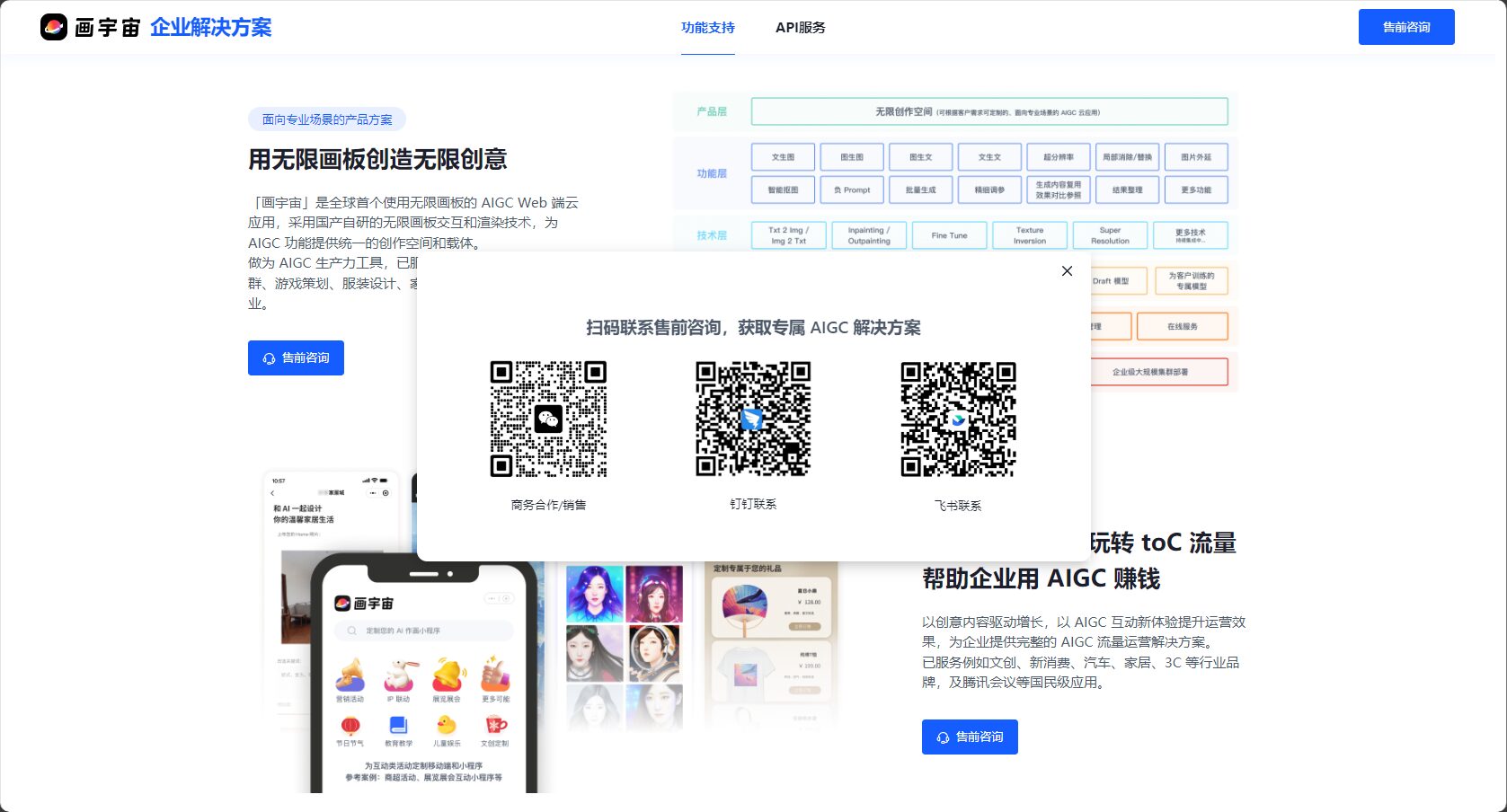Click the 钉钉联系 label
The height and width of the screenshot is (812, 1507).
tap(753, 504)
